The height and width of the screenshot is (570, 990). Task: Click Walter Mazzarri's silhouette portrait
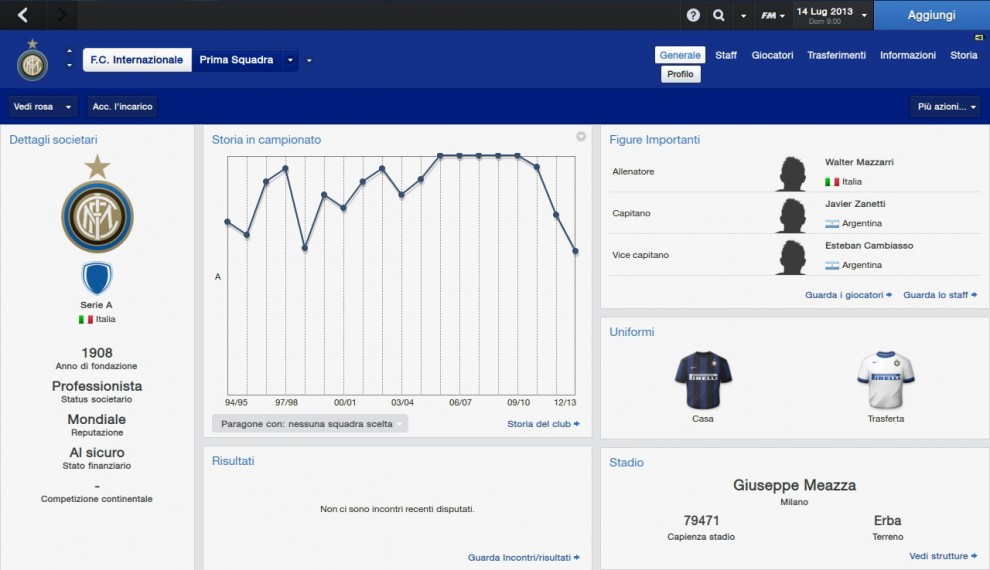pyautogui.click(x=792, y=173)
